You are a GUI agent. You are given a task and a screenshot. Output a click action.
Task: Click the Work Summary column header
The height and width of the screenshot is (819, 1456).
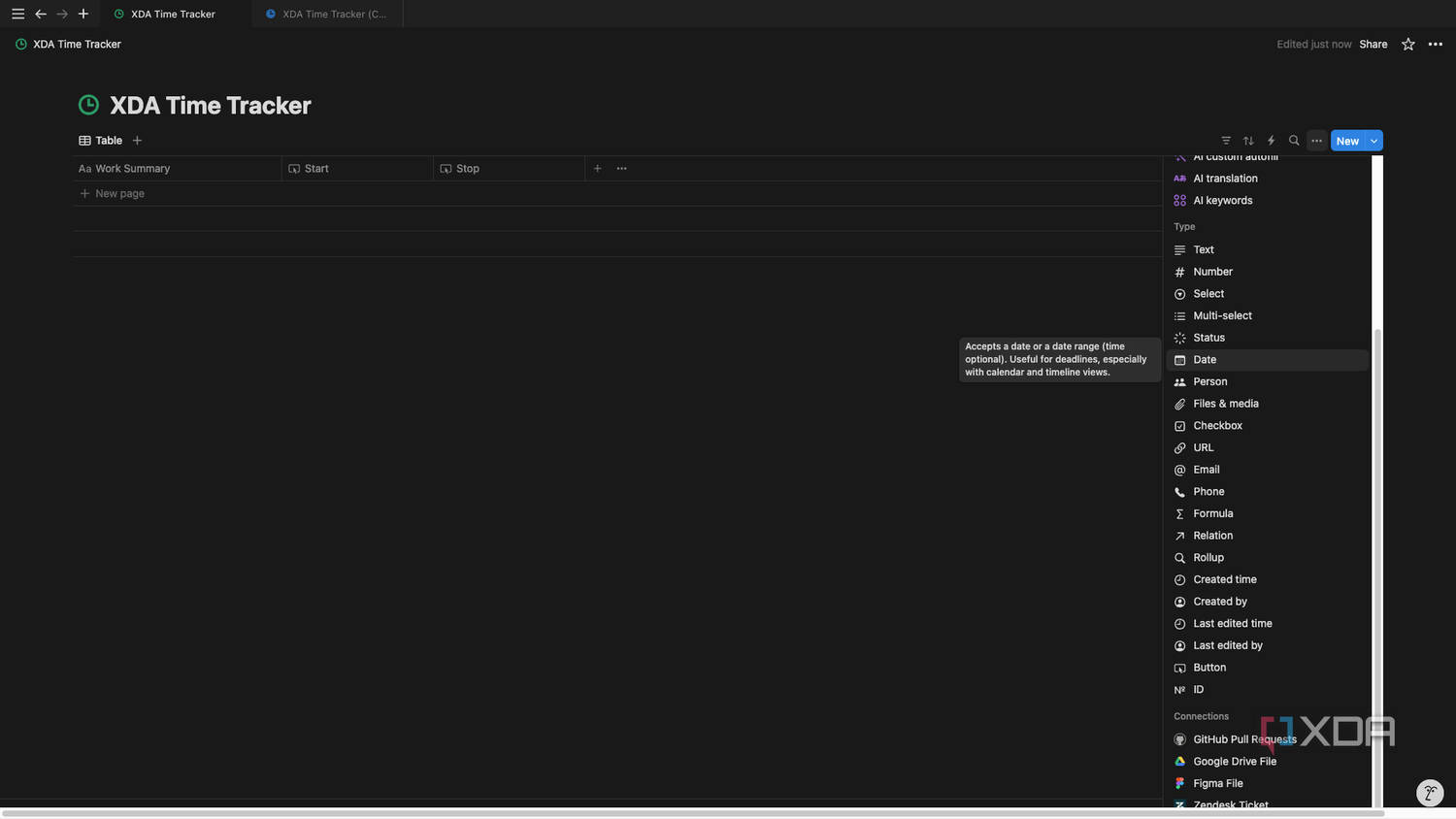177,168
